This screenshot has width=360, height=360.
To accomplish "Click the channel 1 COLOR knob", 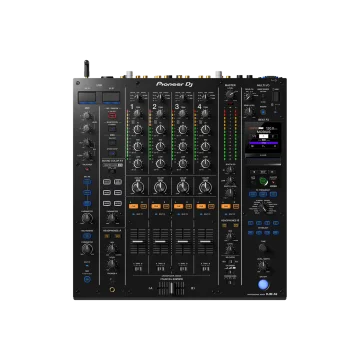I will point(137,188).
